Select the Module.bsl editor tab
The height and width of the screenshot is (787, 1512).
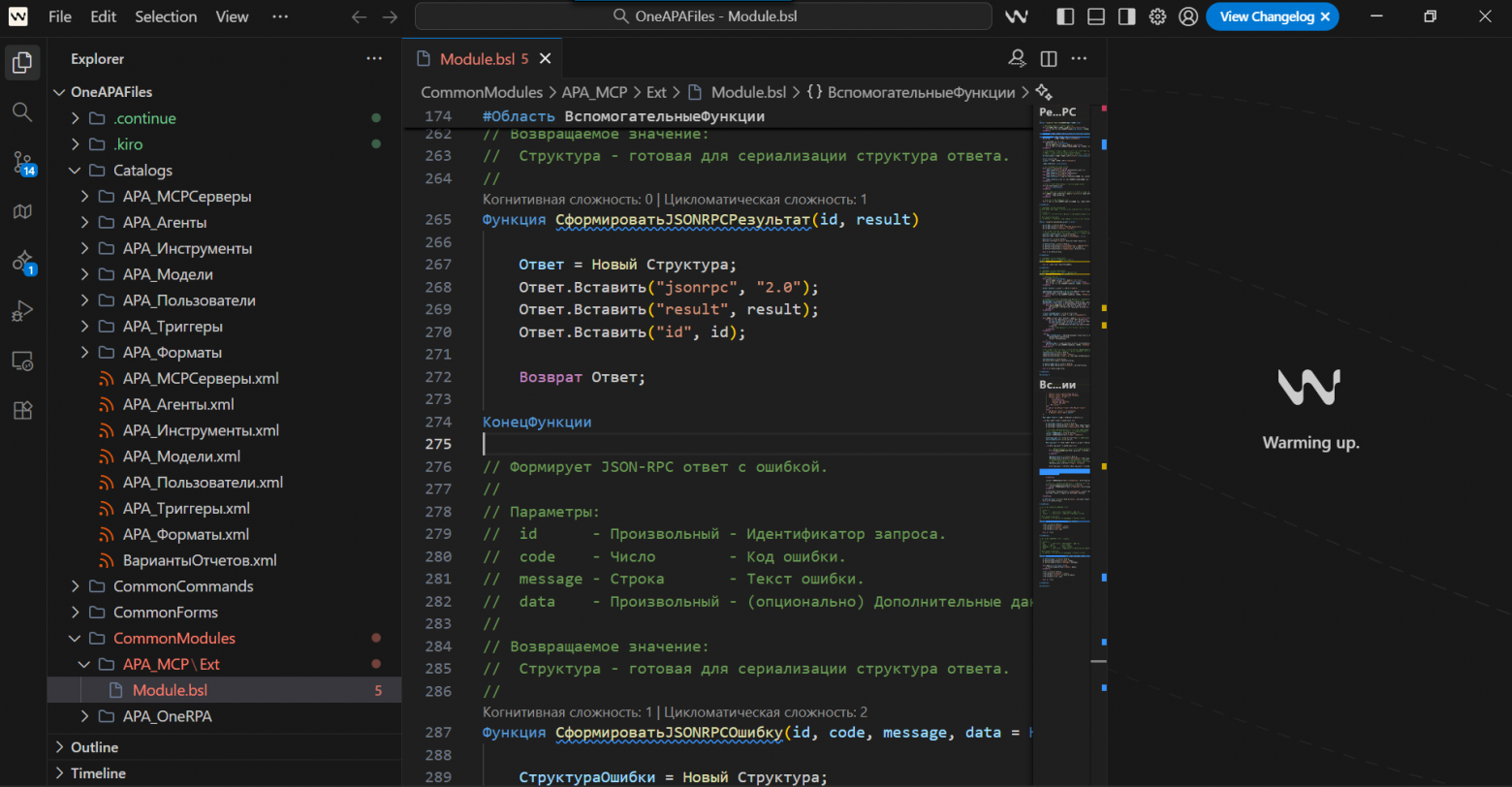tap(482, 58)
